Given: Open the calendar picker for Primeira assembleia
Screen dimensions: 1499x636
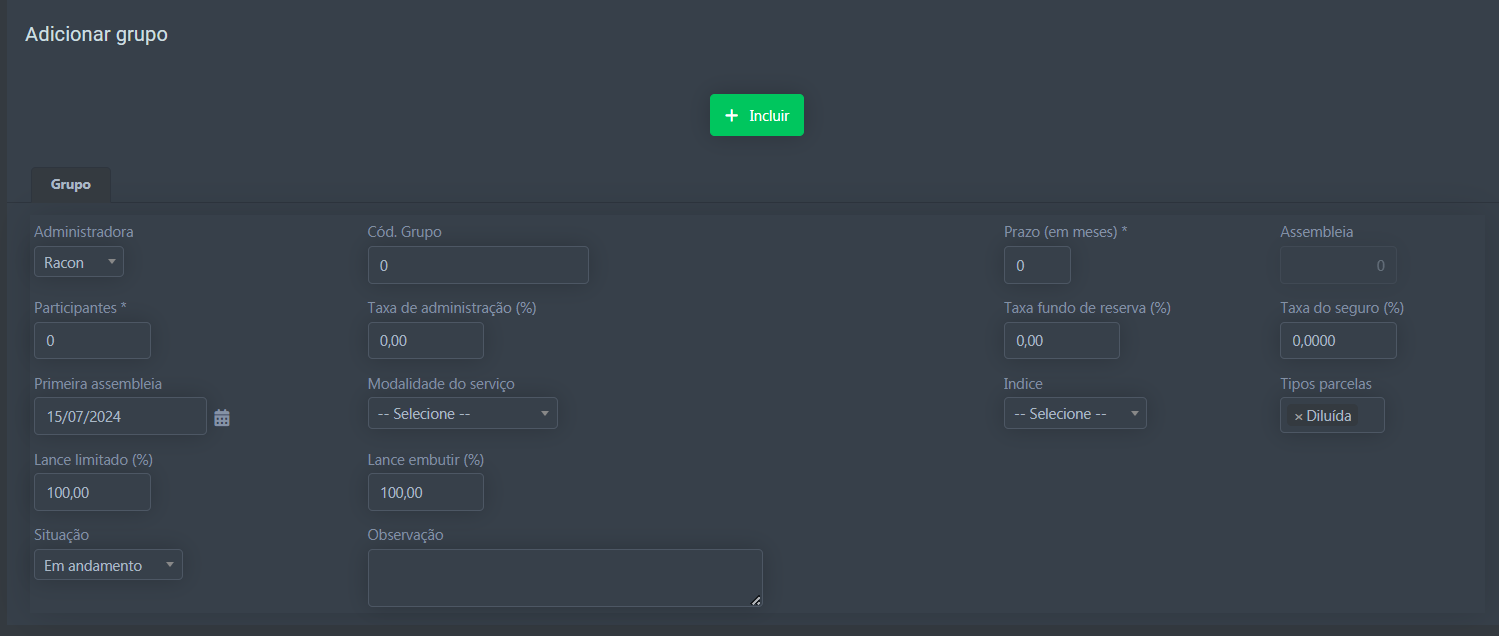Looking at the screenshot, I should 222,418.
